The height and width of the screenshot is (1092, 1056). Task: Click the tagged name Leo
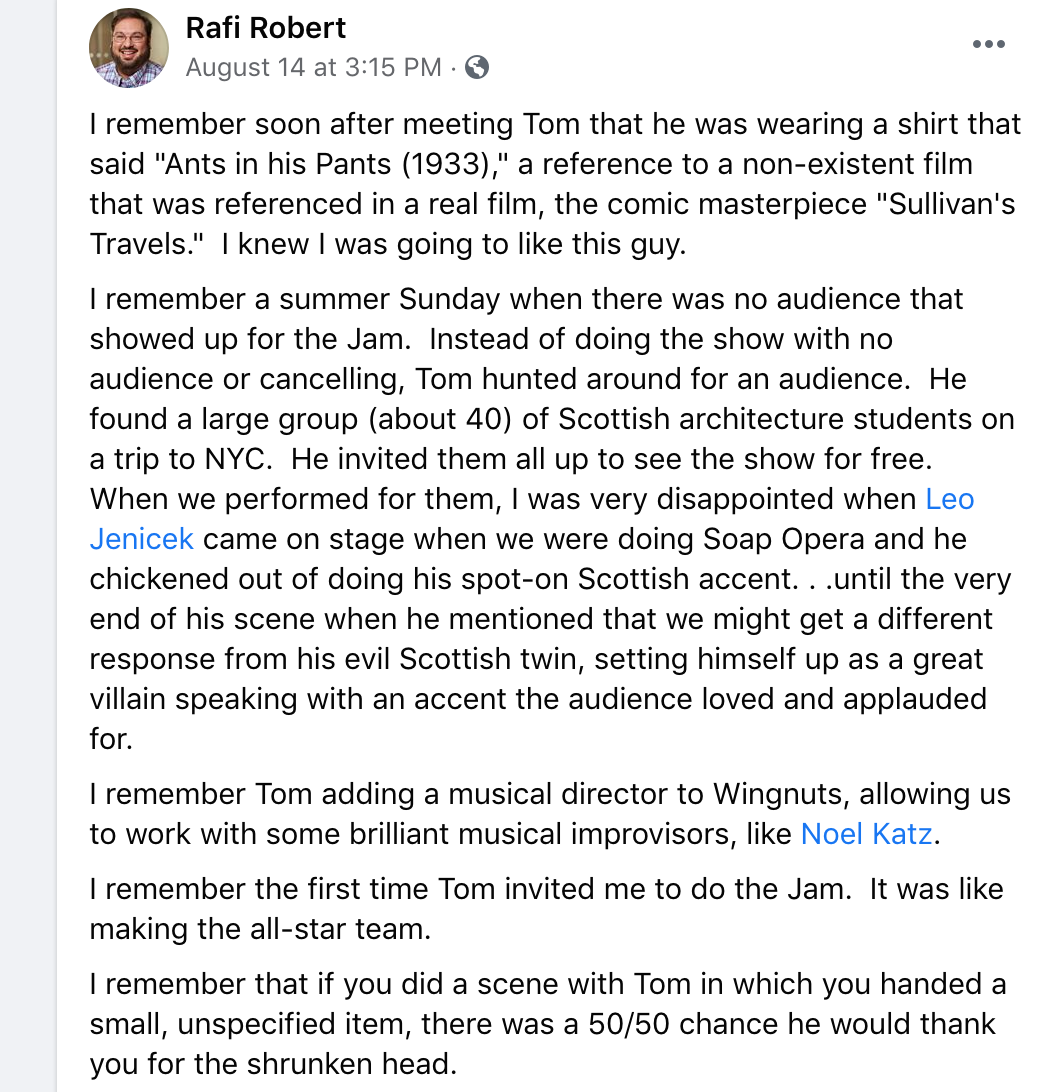[949, 499]
